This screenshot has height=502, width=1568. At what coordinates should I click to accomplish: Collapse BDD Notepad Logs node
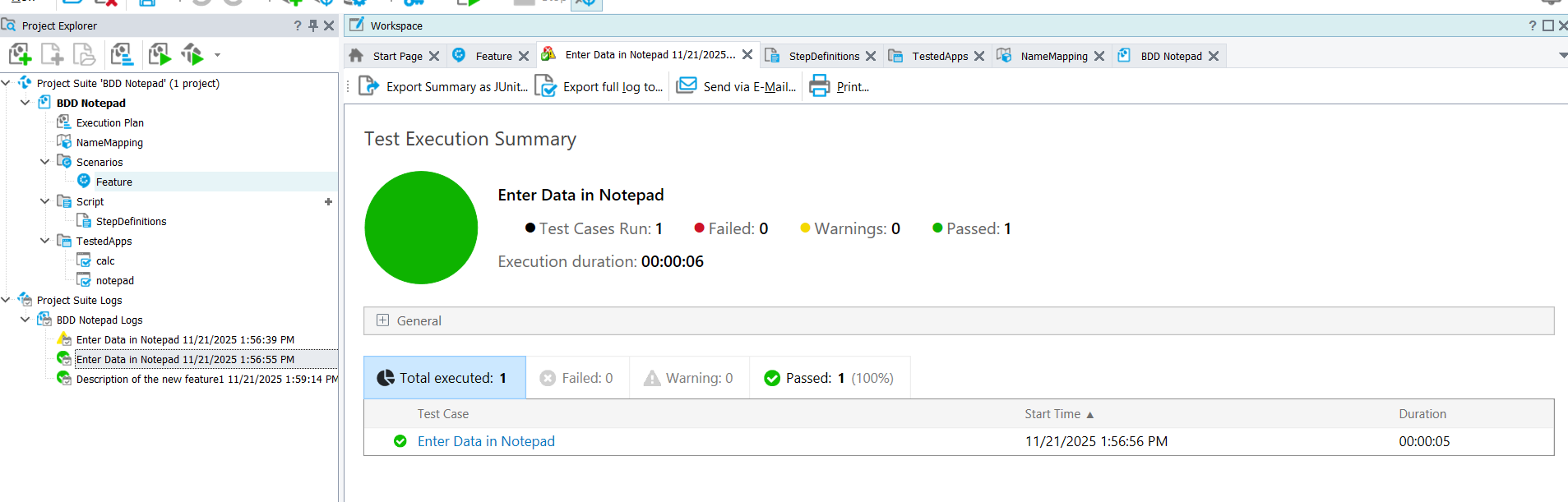25,320
